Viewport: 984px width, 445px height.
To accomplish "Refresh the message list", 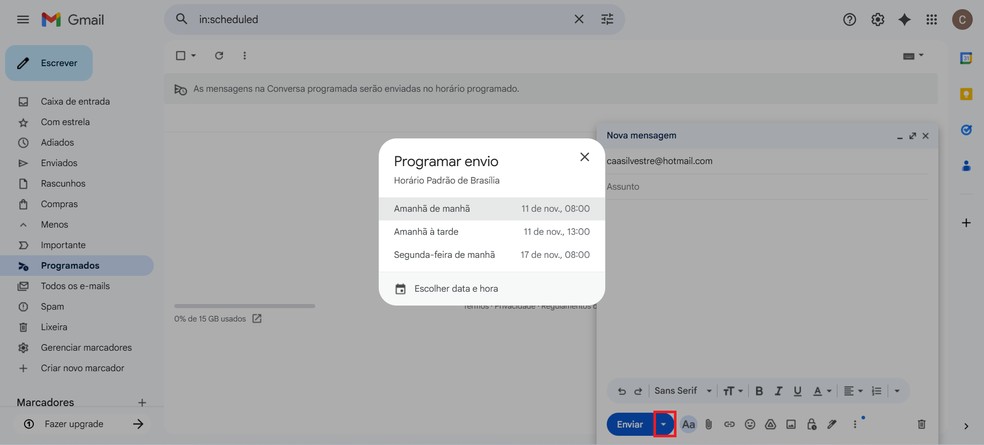I will 219,55.
